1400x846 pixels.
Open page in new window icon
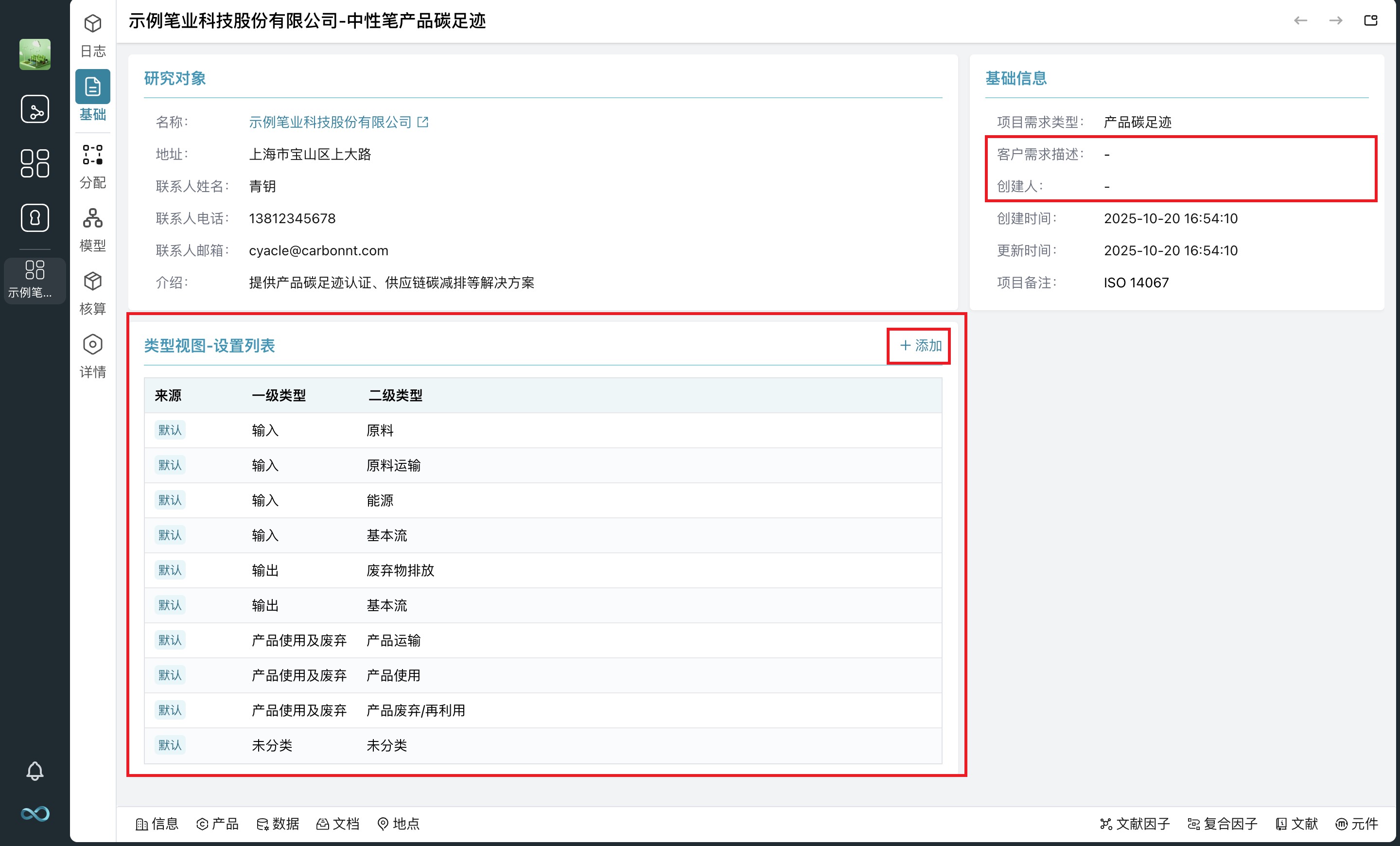click(x=1370, y=21)
